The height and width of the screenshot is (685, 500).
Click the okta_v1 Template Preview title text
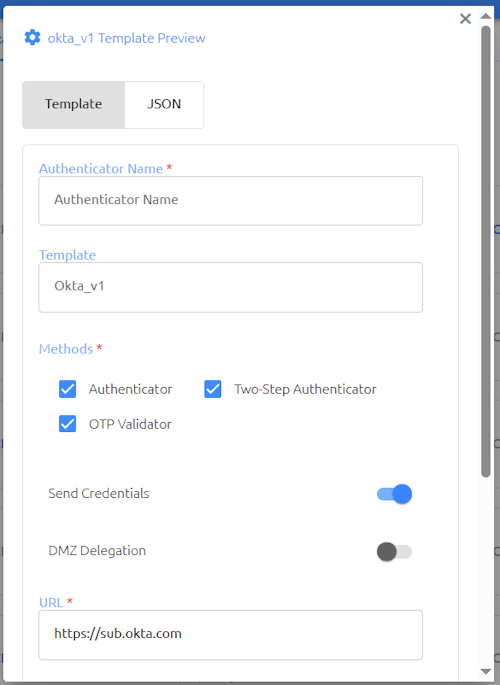click(126, 38)
